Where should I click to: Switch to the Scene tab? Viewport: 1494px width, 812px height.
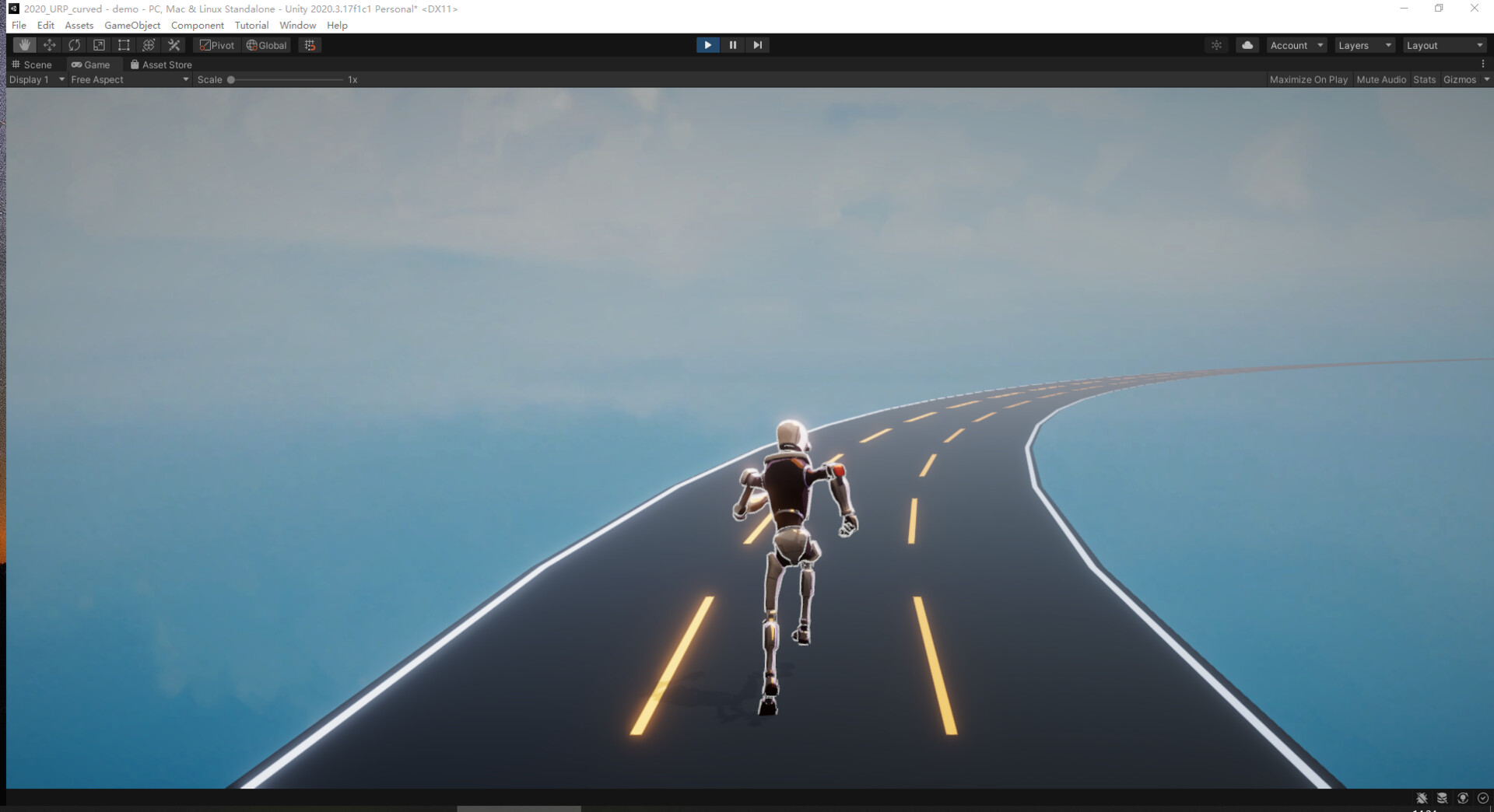coord(33,65)
